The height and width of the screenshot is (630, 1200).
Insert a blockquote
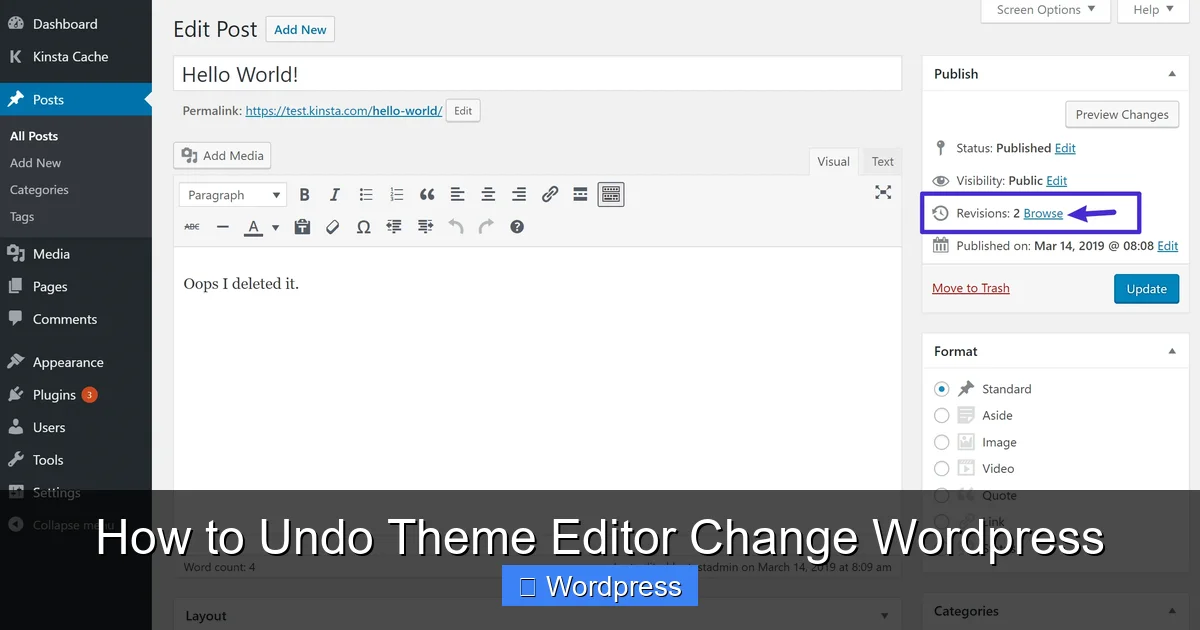427,195
